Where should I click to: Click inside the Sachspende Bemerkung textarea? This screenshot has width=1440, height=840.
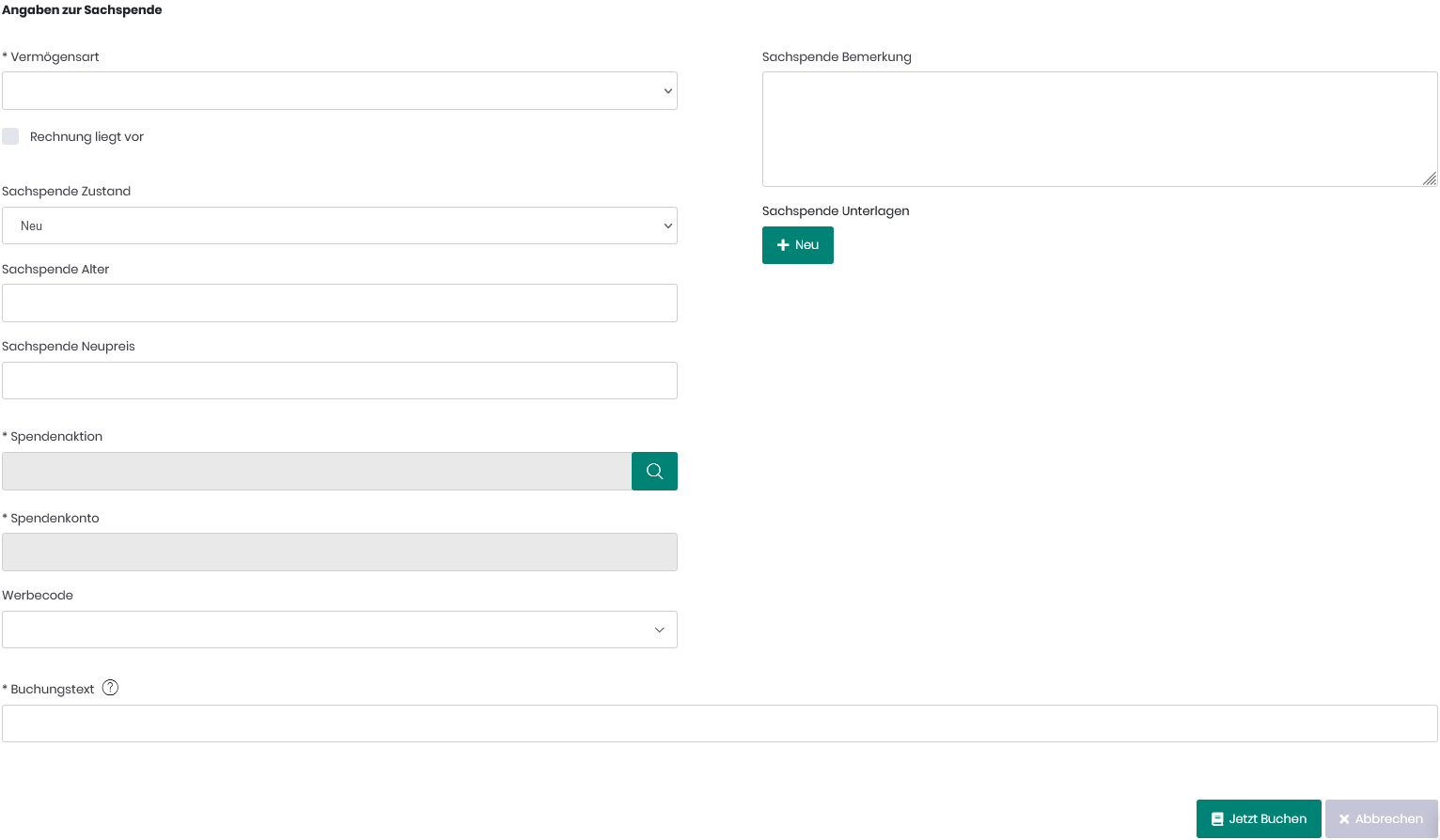click(1099, 129)
